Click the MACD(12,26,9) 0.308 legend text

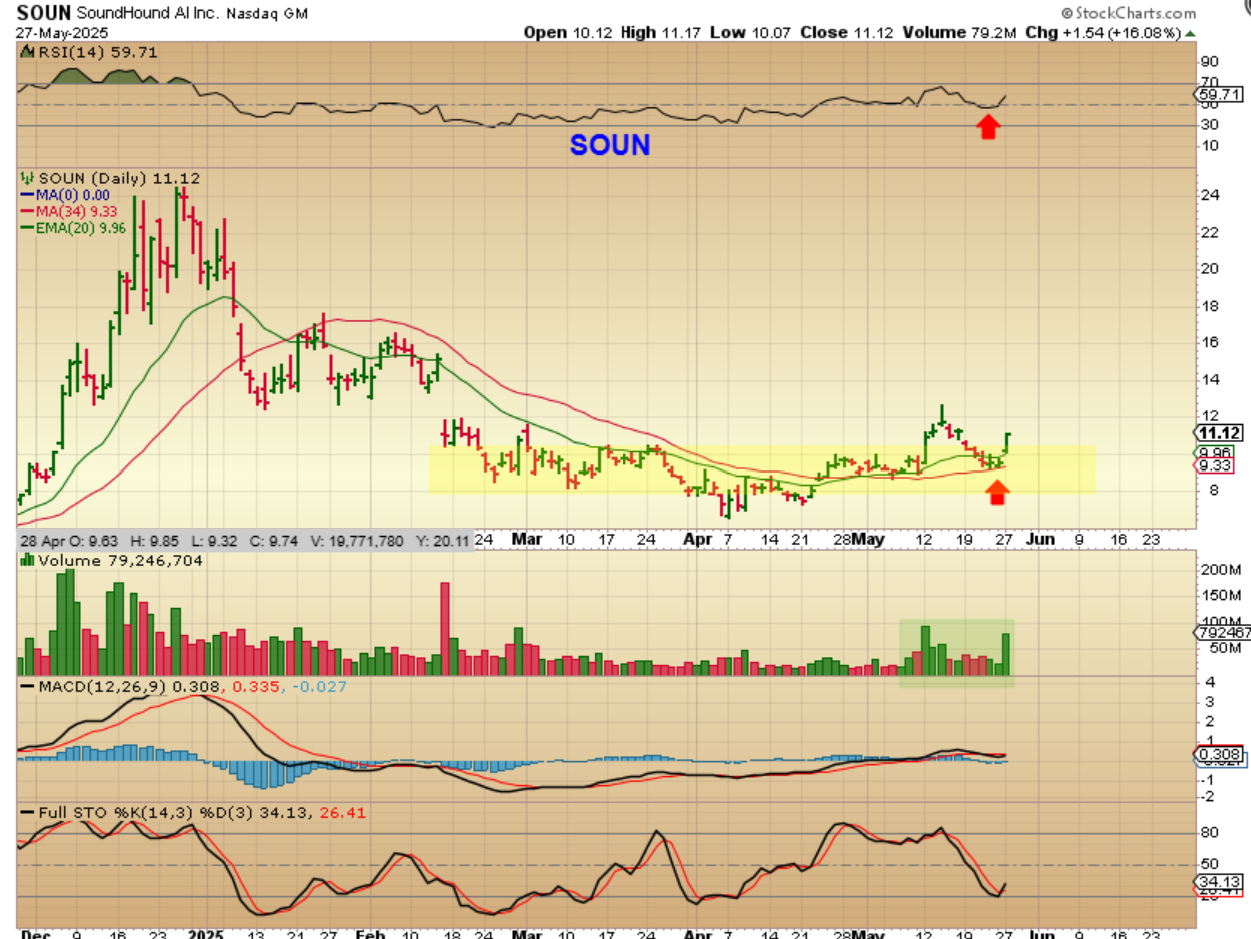[x=127, y=688]
